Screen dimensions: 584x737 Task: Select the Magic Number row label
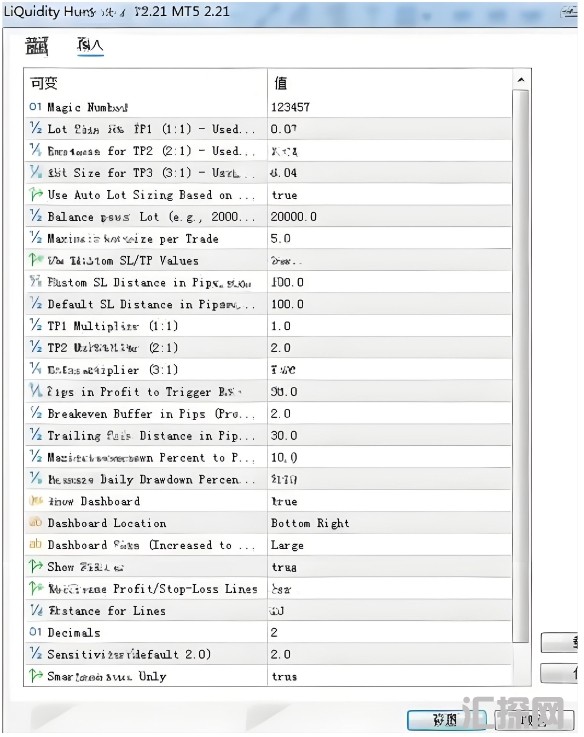(87, 107)
